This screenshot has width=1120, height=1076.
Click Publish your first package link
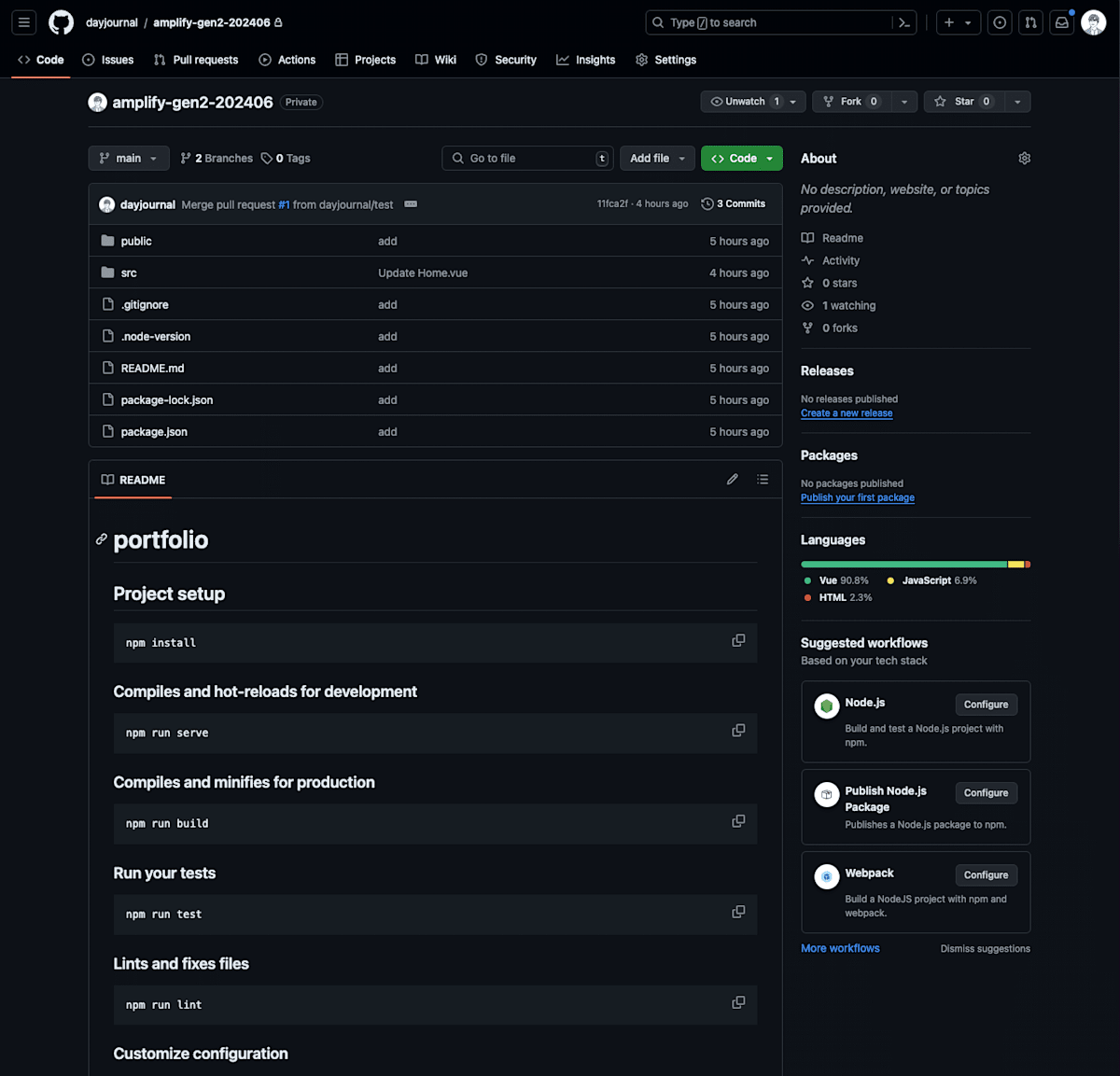(x=858, y=498)
